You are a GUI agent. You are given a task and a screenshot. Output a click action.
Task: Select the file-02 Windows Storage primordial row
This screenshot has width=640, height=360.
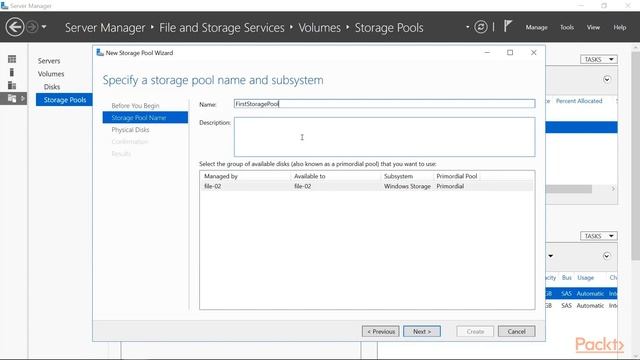pos(367,186)
